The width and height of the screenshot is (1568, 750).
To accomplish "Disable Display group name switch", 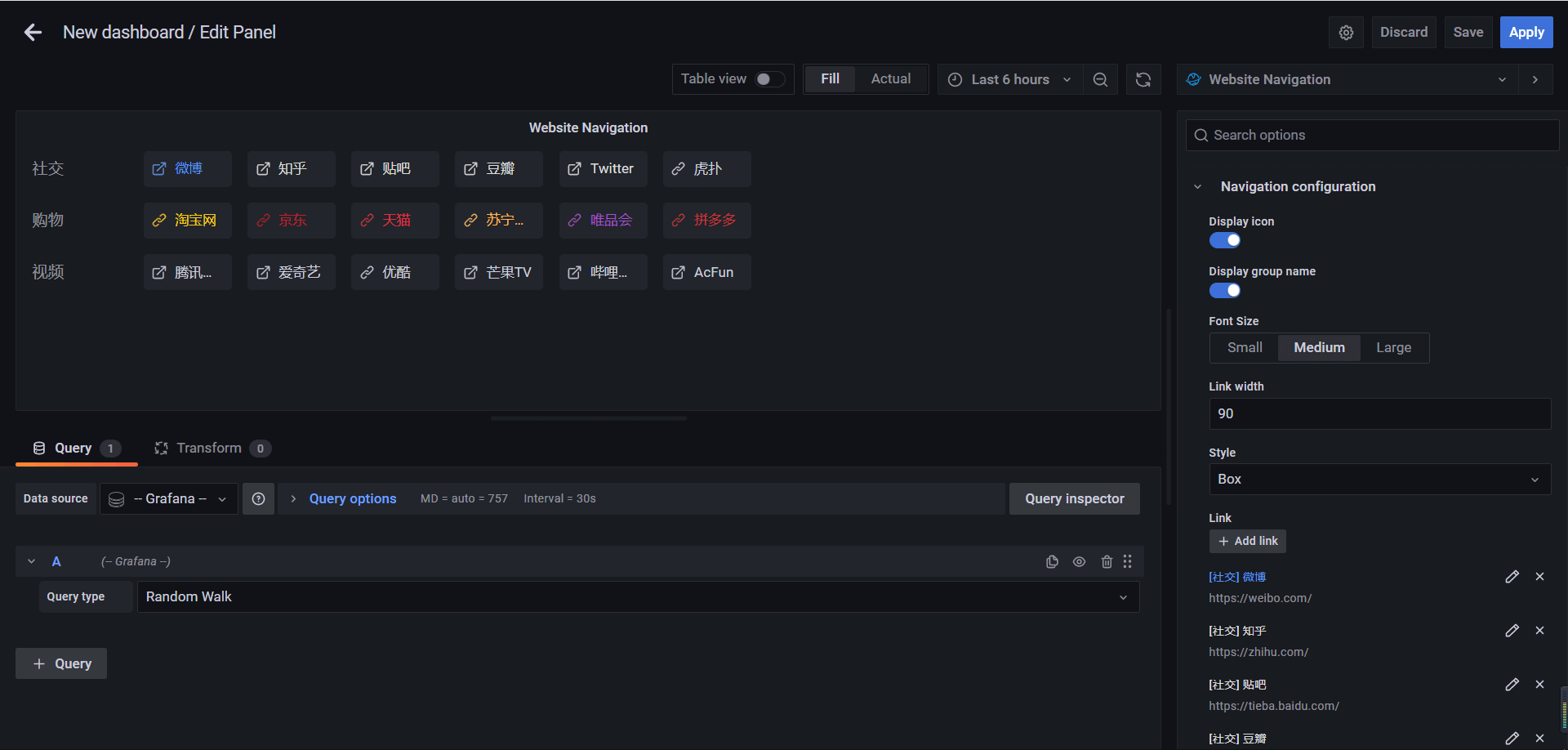I will point(1224,291).
